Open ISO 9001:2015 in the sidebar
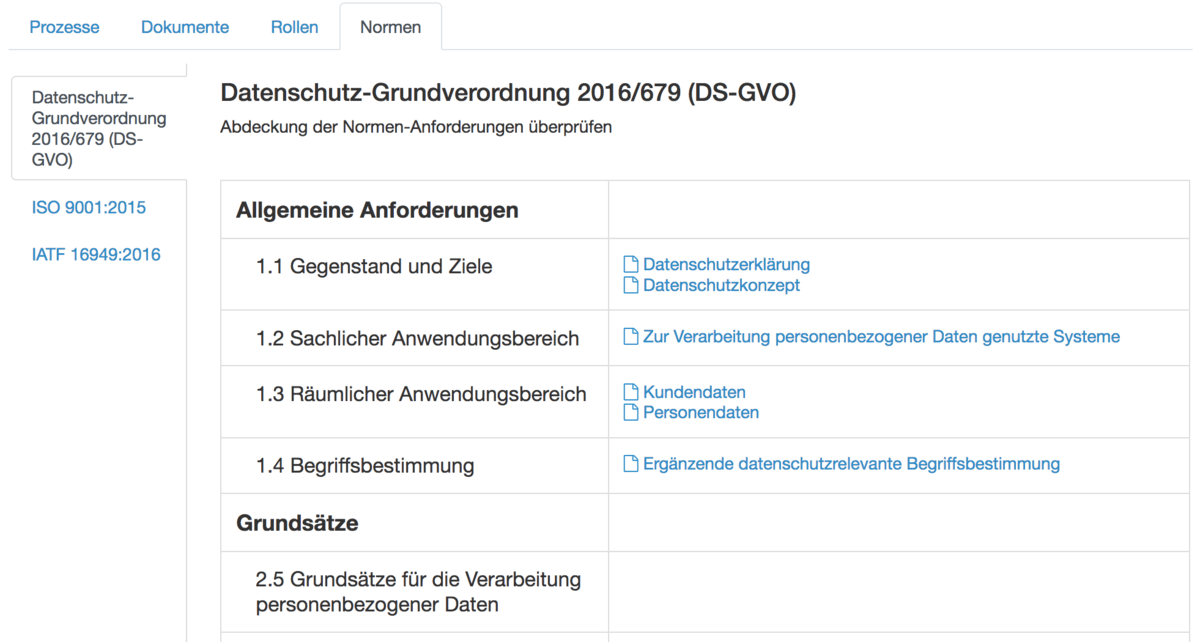 tap(89, 207)
